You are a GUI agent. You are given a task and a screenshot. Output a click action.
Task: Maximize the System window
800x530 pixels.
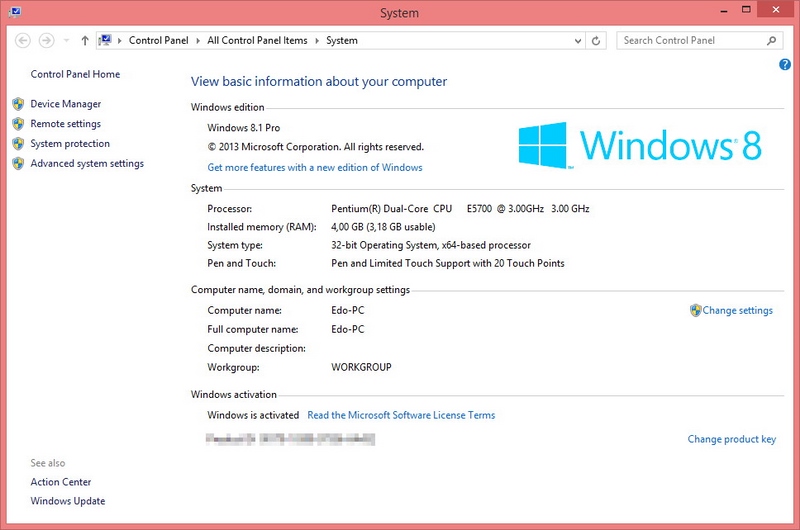[x=746, y=10]
